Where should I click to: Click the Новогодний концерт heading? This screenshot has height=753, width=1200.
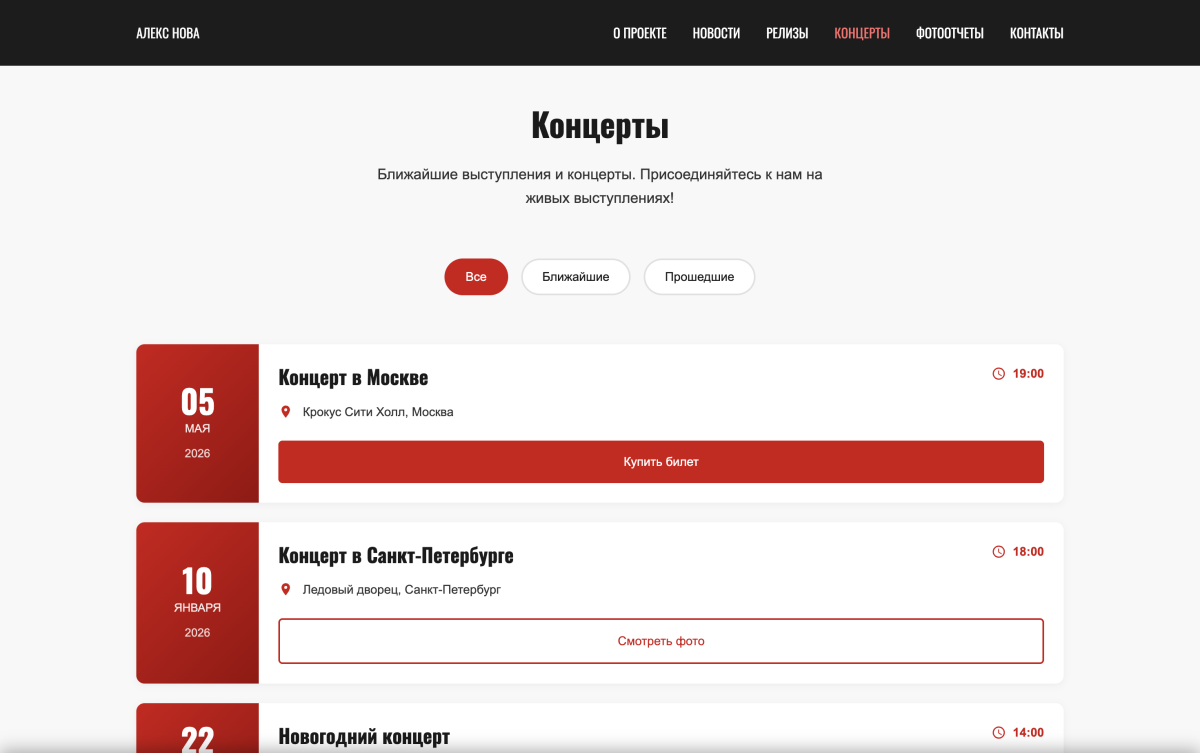pos(364,737)
